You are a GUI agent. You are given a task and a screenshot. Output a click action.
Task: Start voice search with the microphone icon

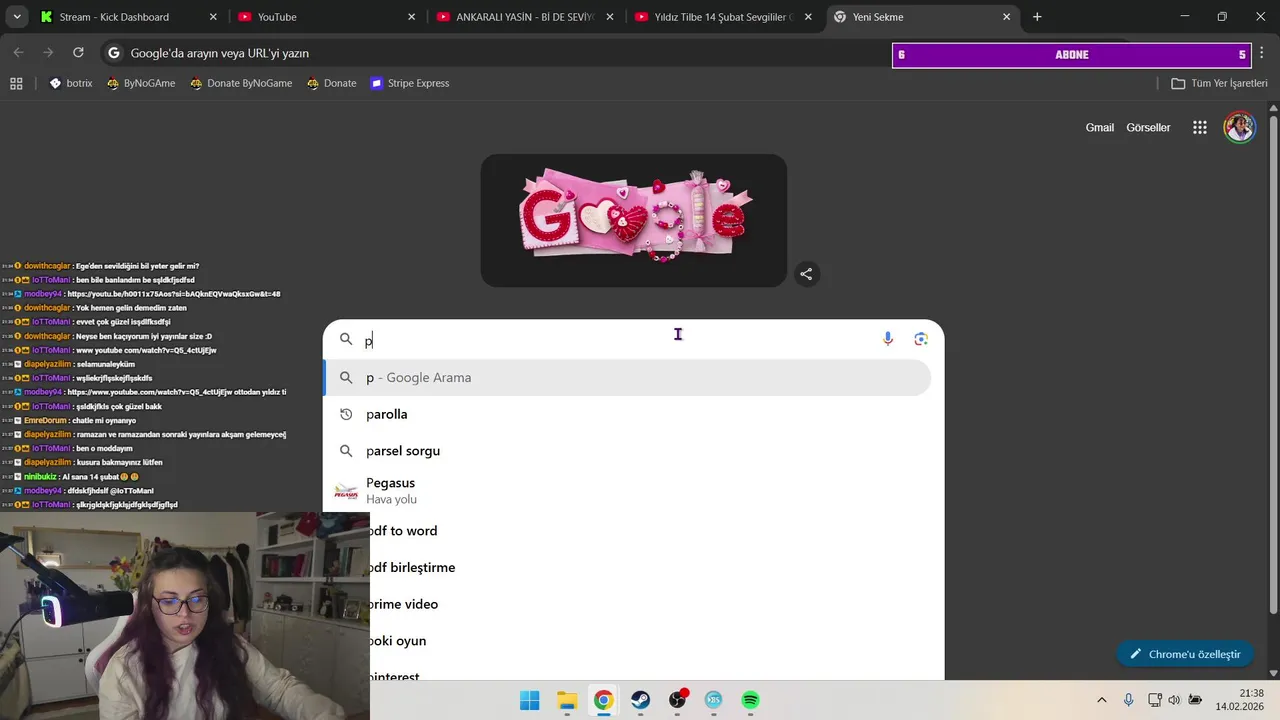point(887,339)
